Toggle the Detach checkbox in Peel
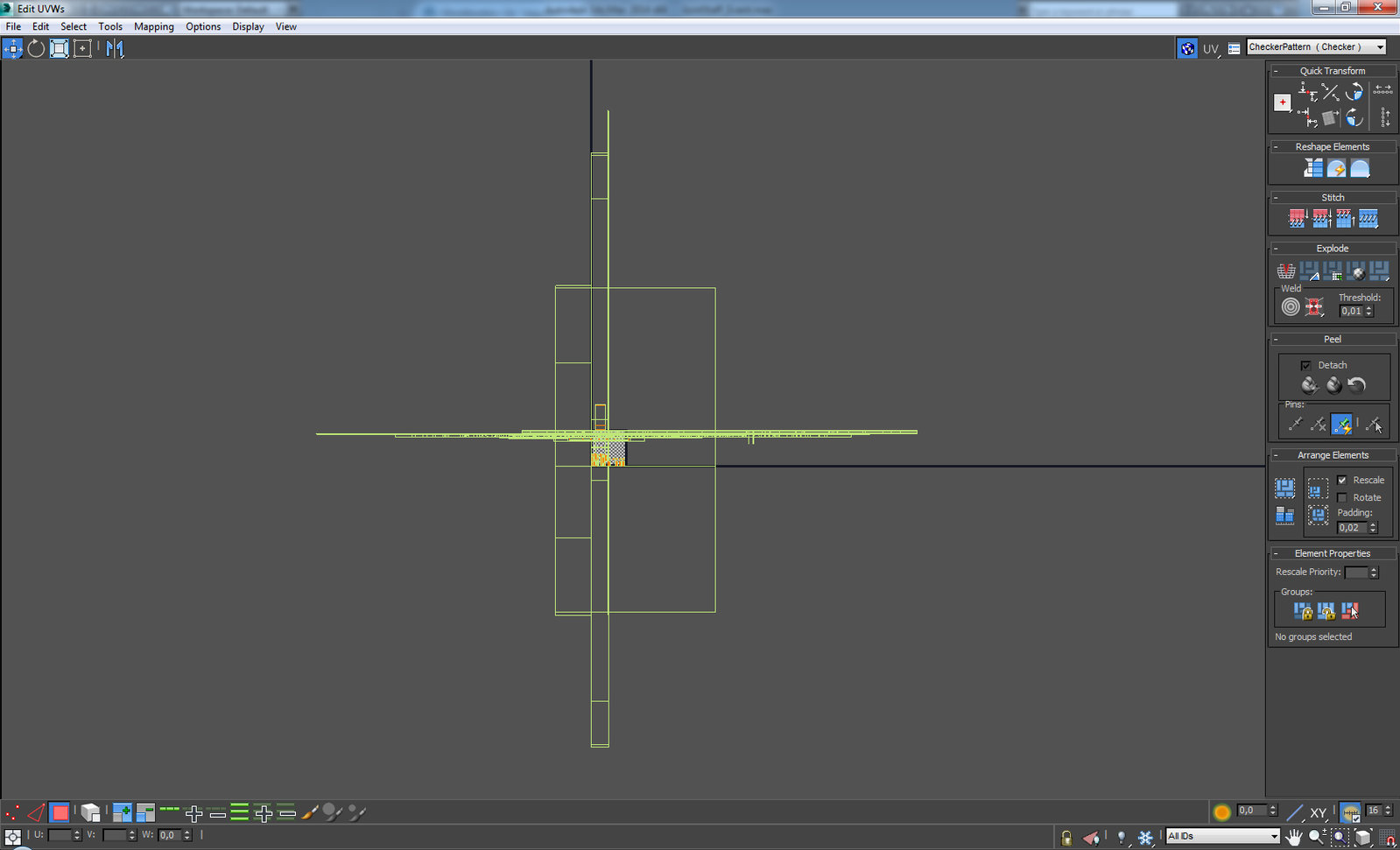 coord(1305,366)
